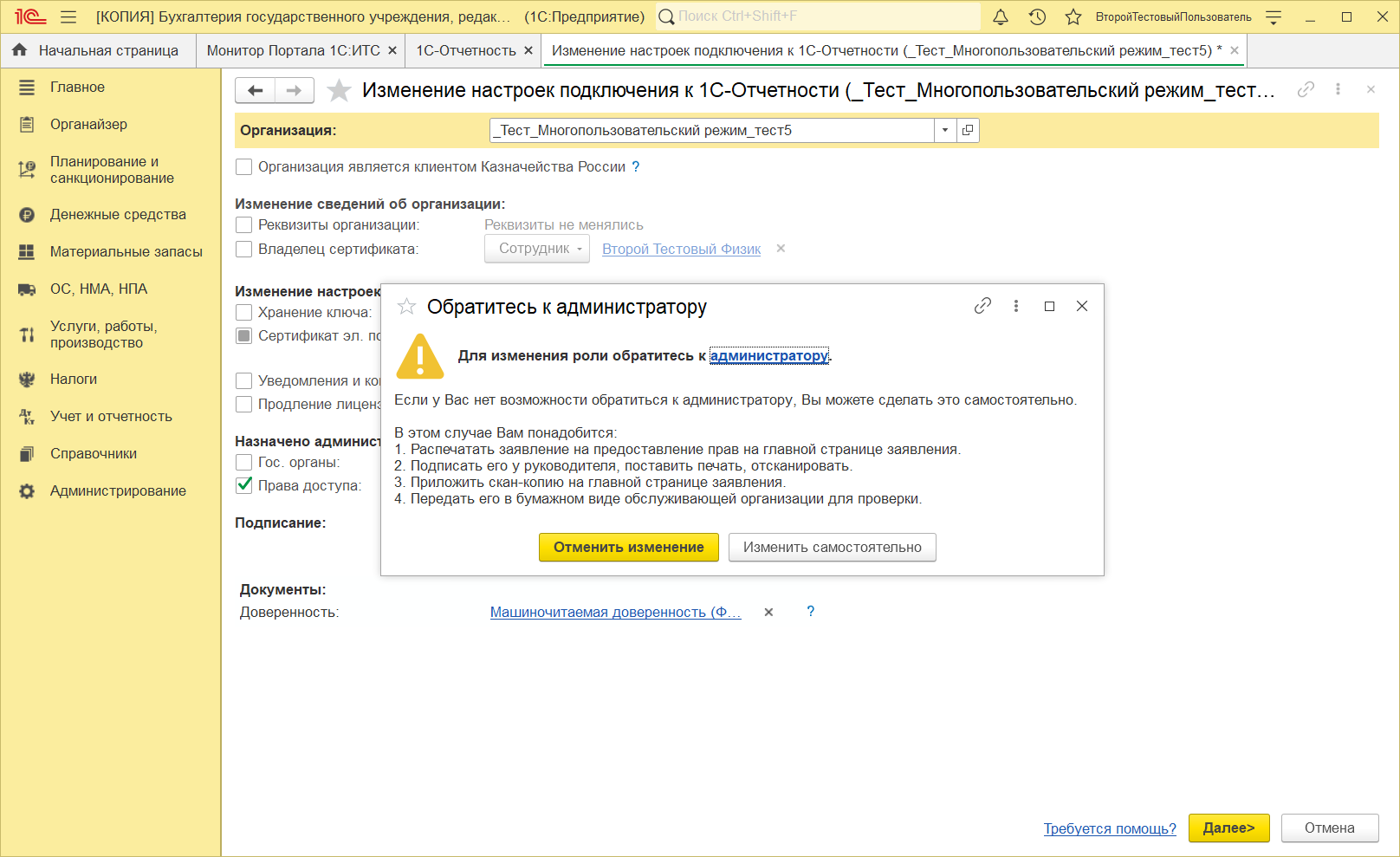Open the Сотрудник type dropdown
The width and height of the screenshot is (1400, 857).
[x=536, y=249]
